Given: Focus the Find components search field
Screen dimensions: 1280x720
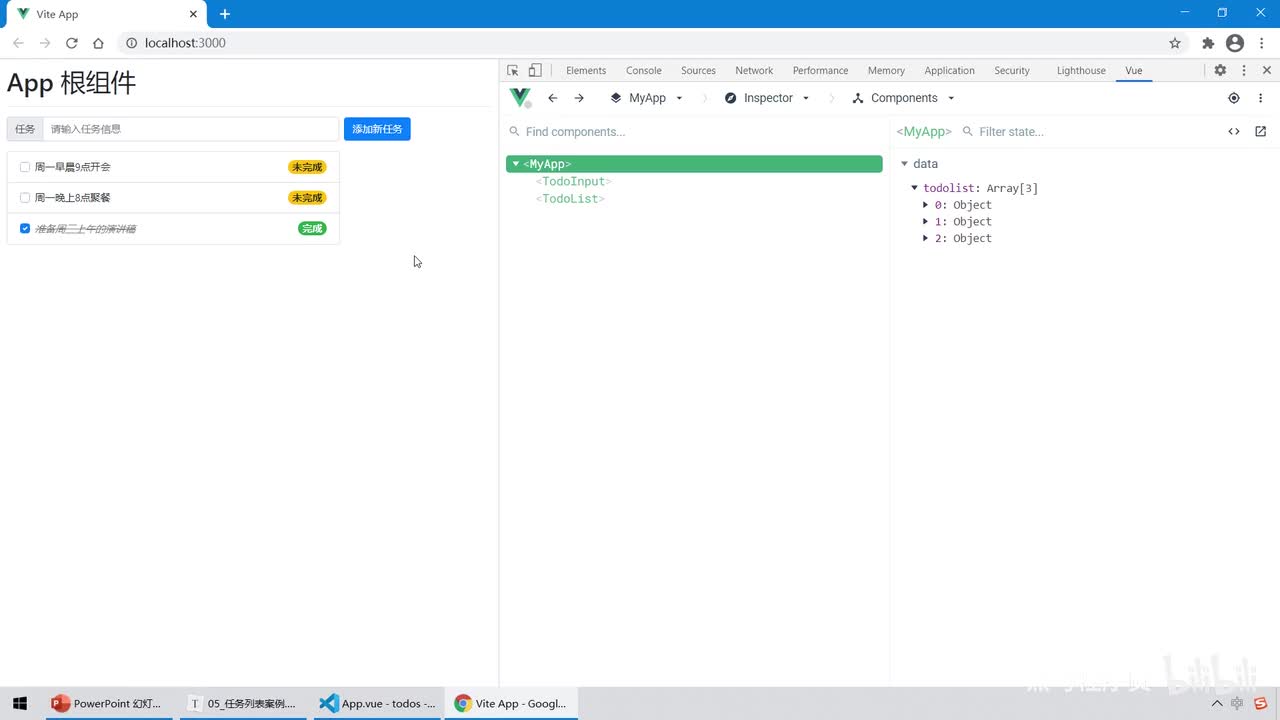Looking at the screenshot, I should (695, 132).
